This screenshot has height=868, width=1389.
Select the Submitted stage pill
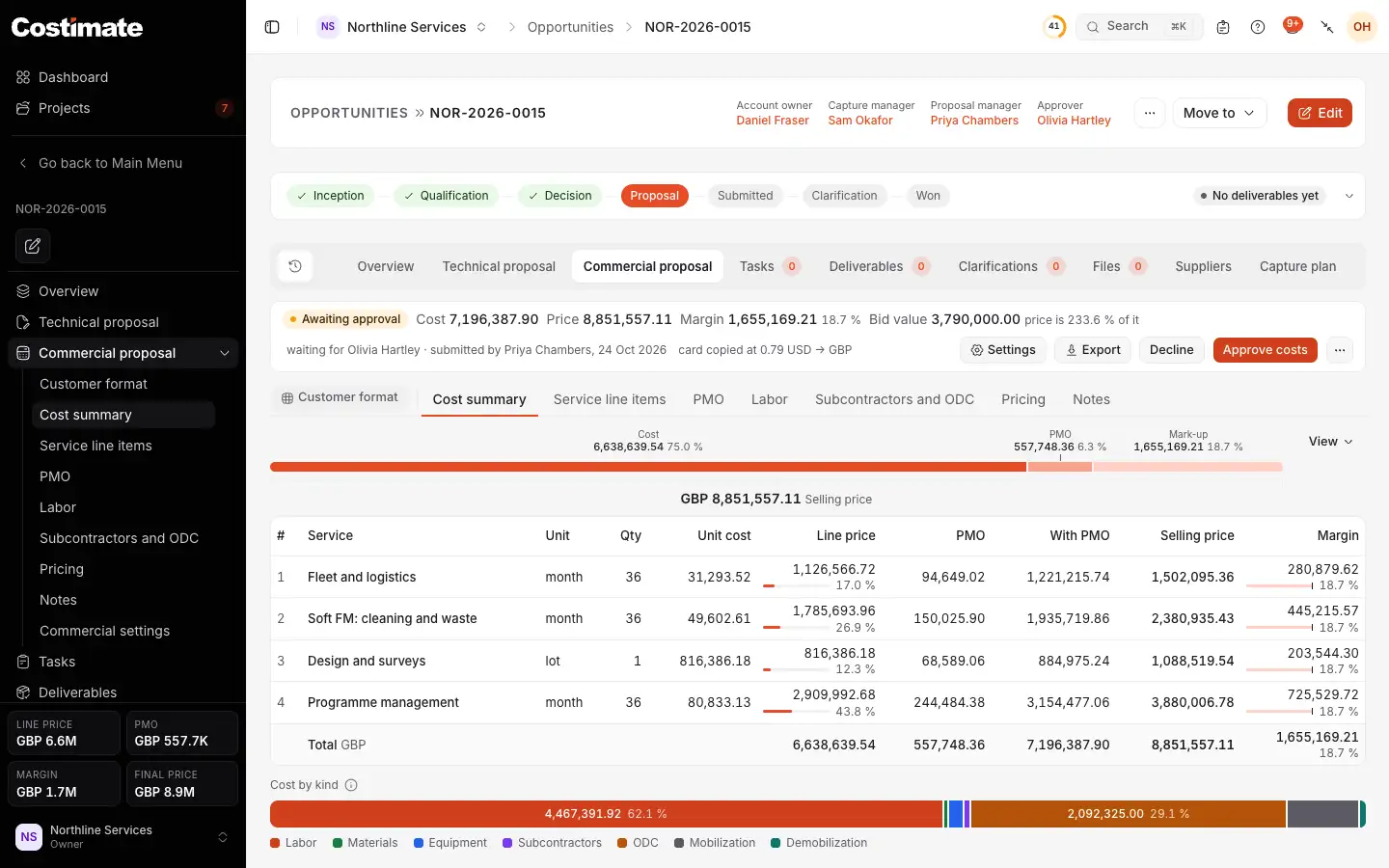click(x=745, y=196)
